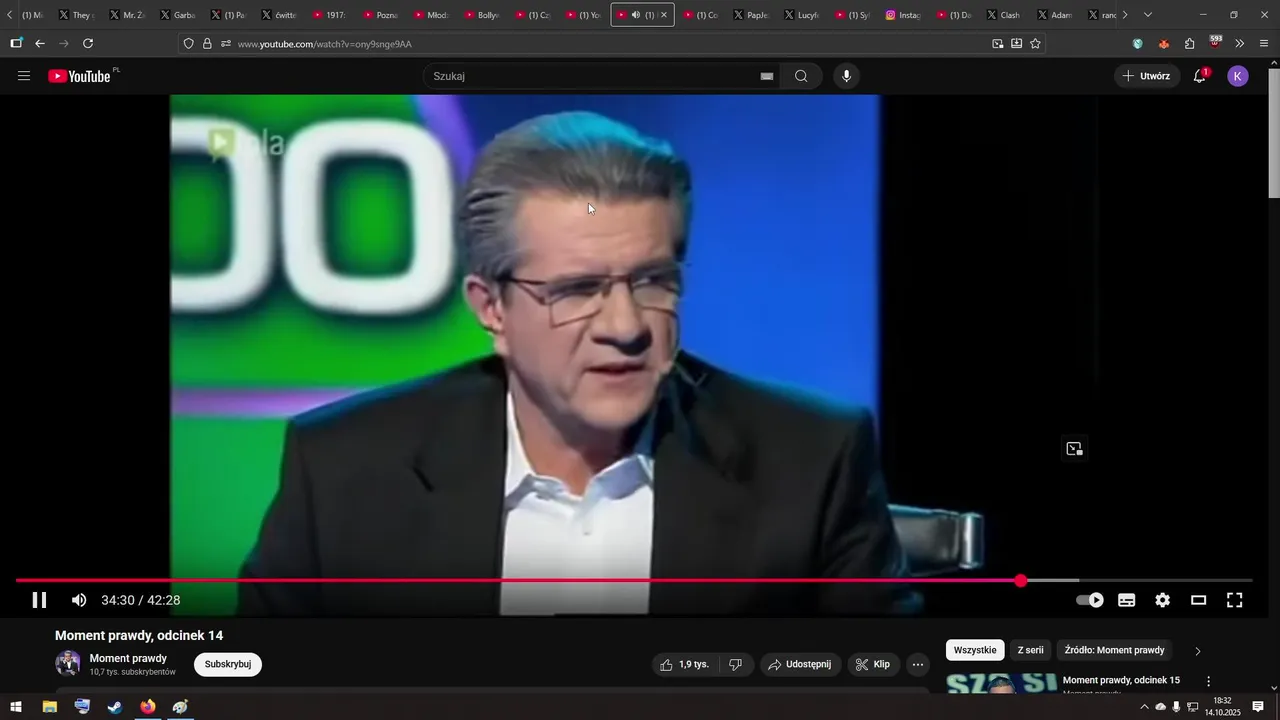Select the Wszystkie filter chip
This screenshot has width=1280, height=720.
(x=975, y=650)
